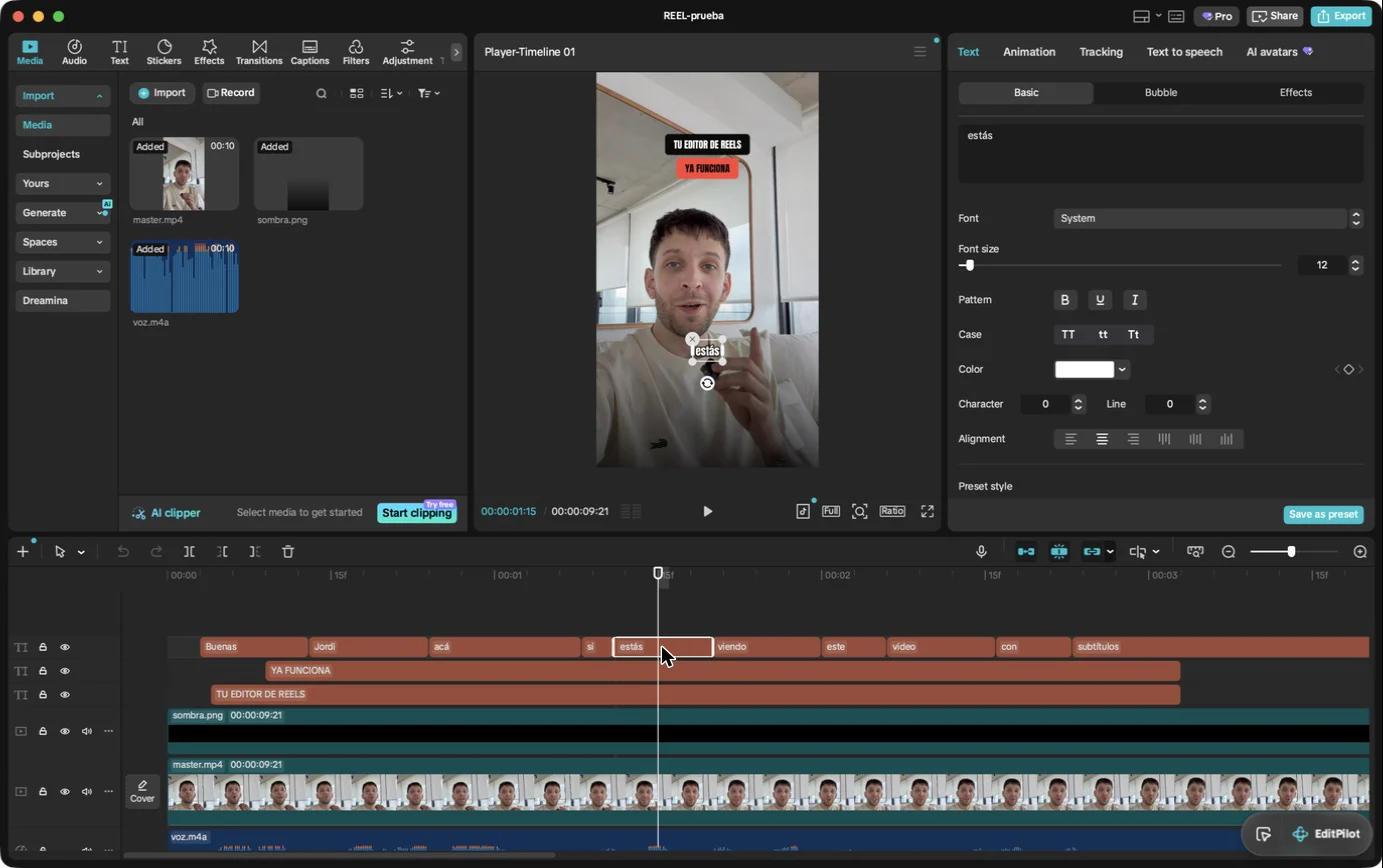Screen dimensions: 1383x868
Task: Expand the Yours section
Action: (x=63, y=183)
